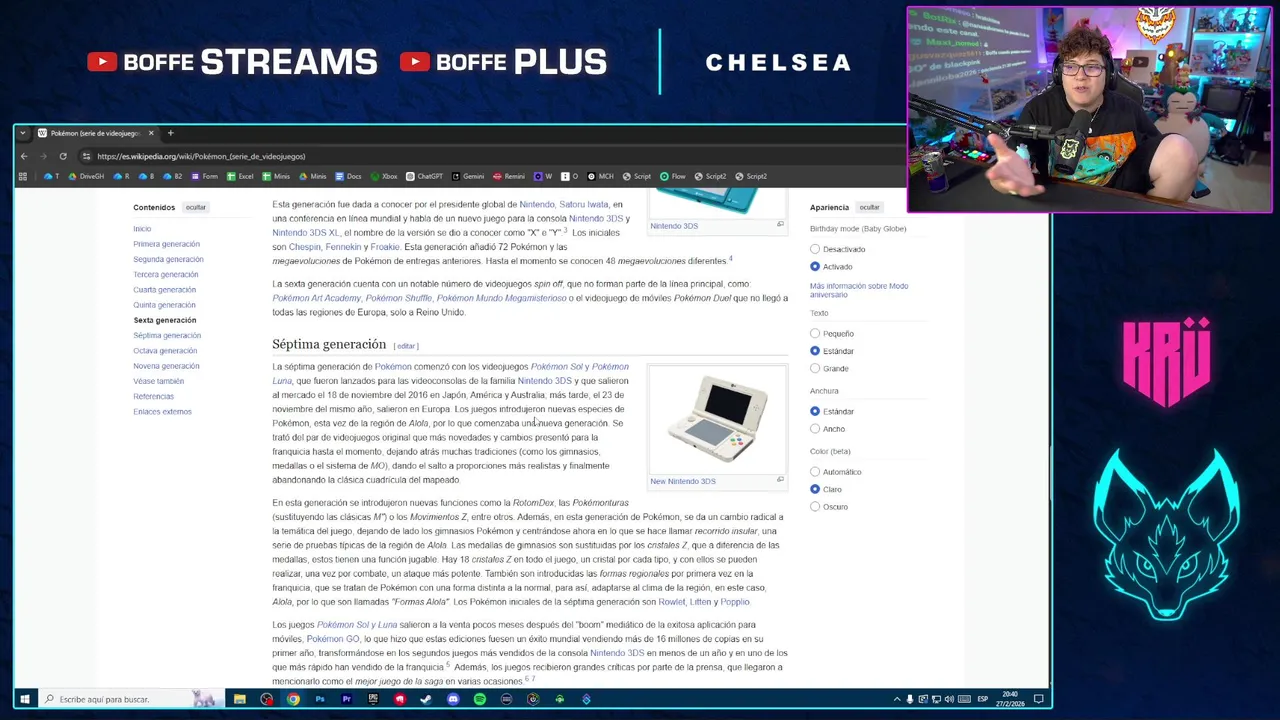Open the Excel bookmark
The width and height of the screenshot is (1280, 720).
click(240, 176)
